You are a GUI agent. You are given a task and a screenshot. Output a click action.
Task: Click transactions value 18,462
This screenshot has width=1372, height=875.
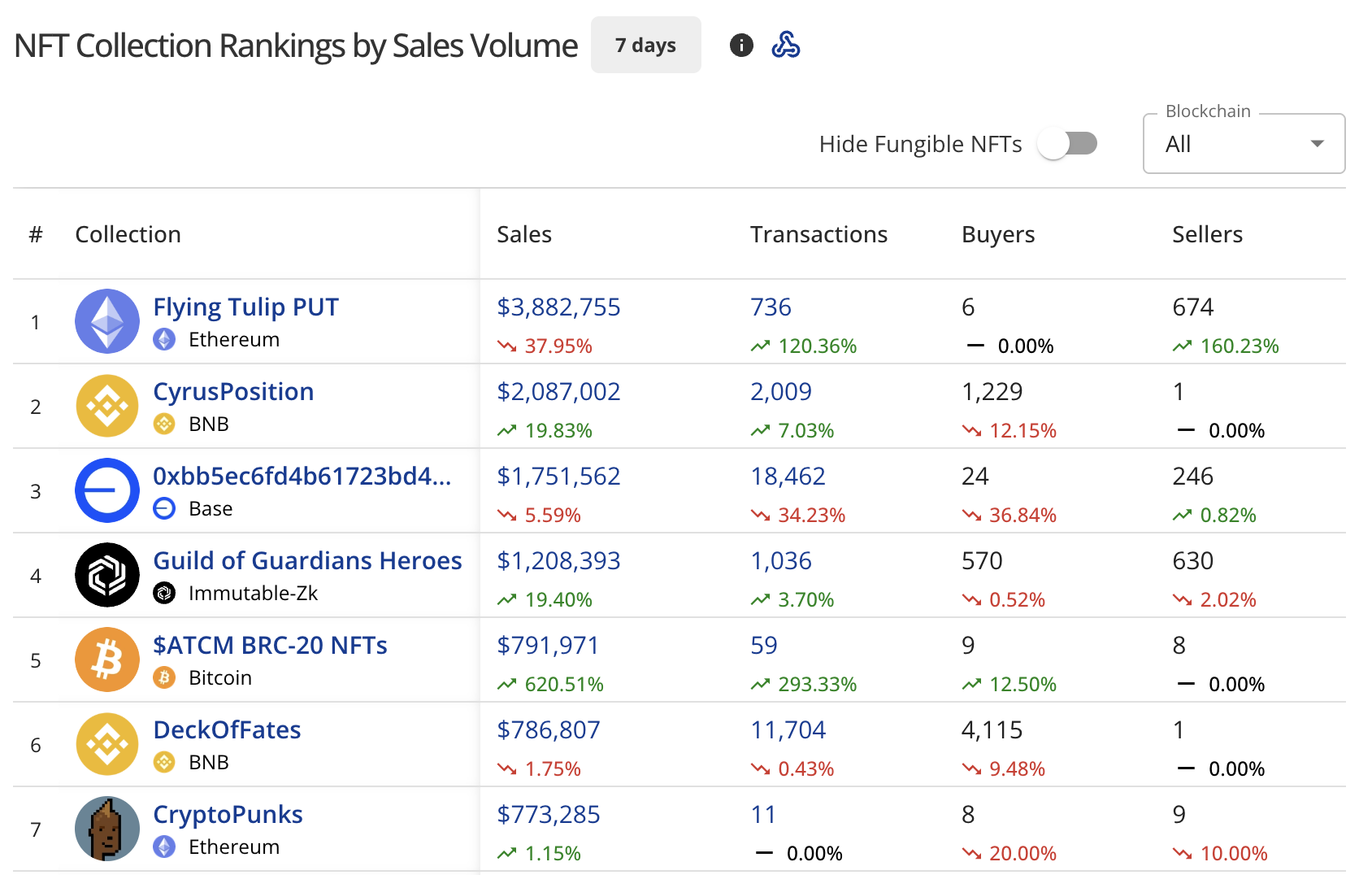coord(788,477)
